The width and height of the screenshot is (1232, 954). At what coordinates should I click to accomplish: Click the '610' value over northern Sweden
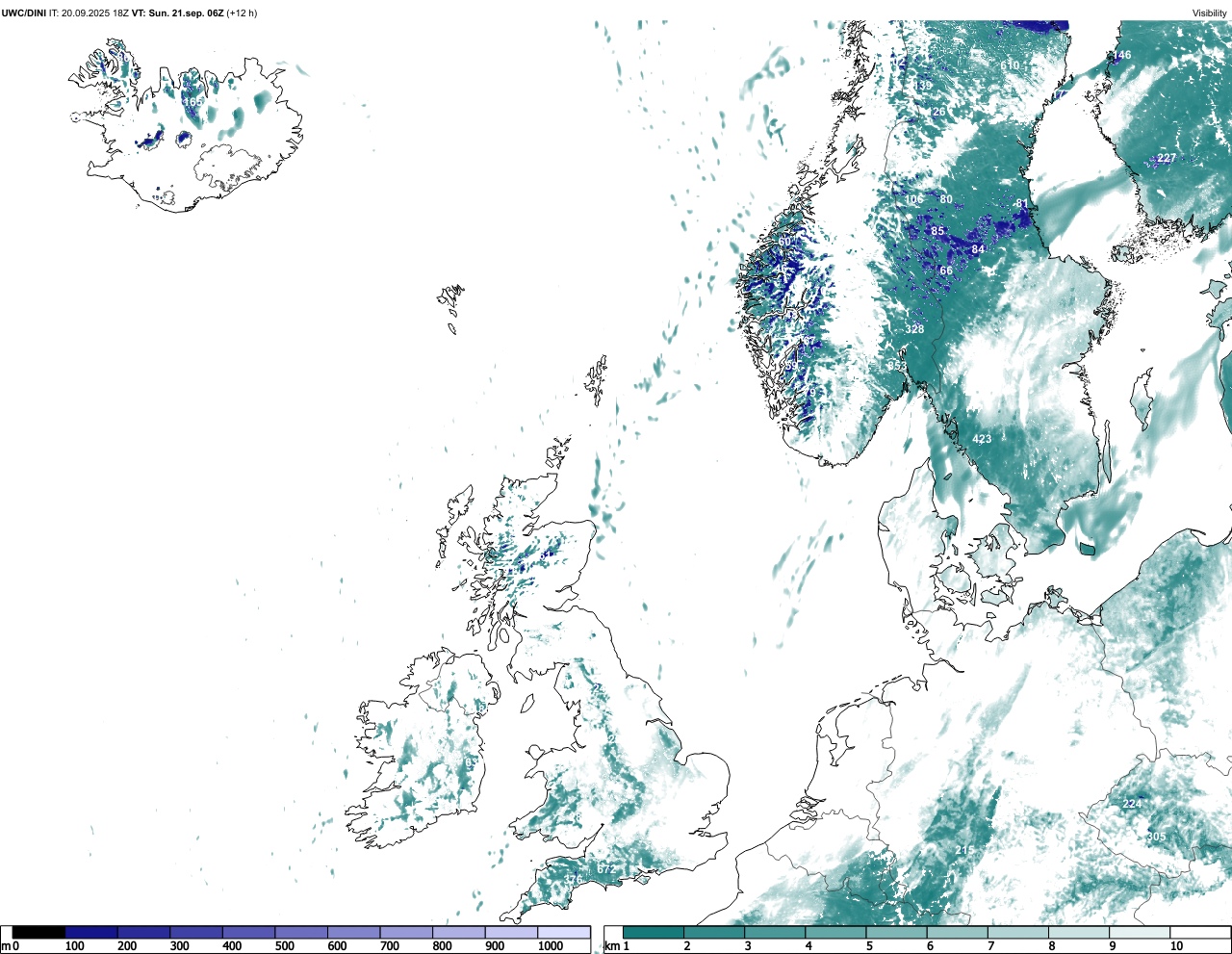[x=1010, y=65]
